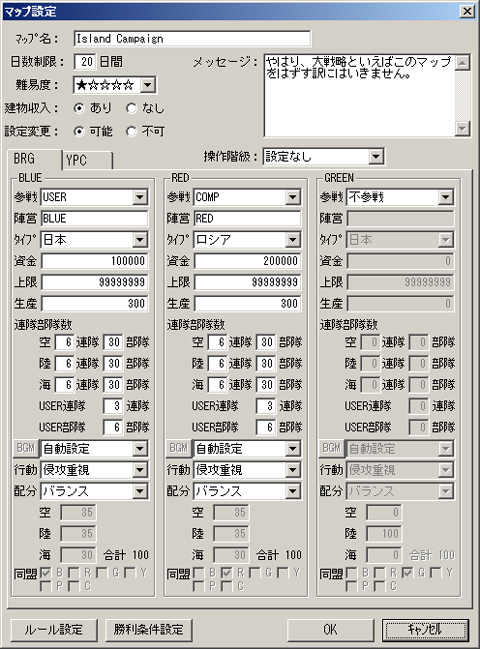The width and height of the screenshot is (480, 649).
Task: Select the BRG tab
Action: pos(35,159)
